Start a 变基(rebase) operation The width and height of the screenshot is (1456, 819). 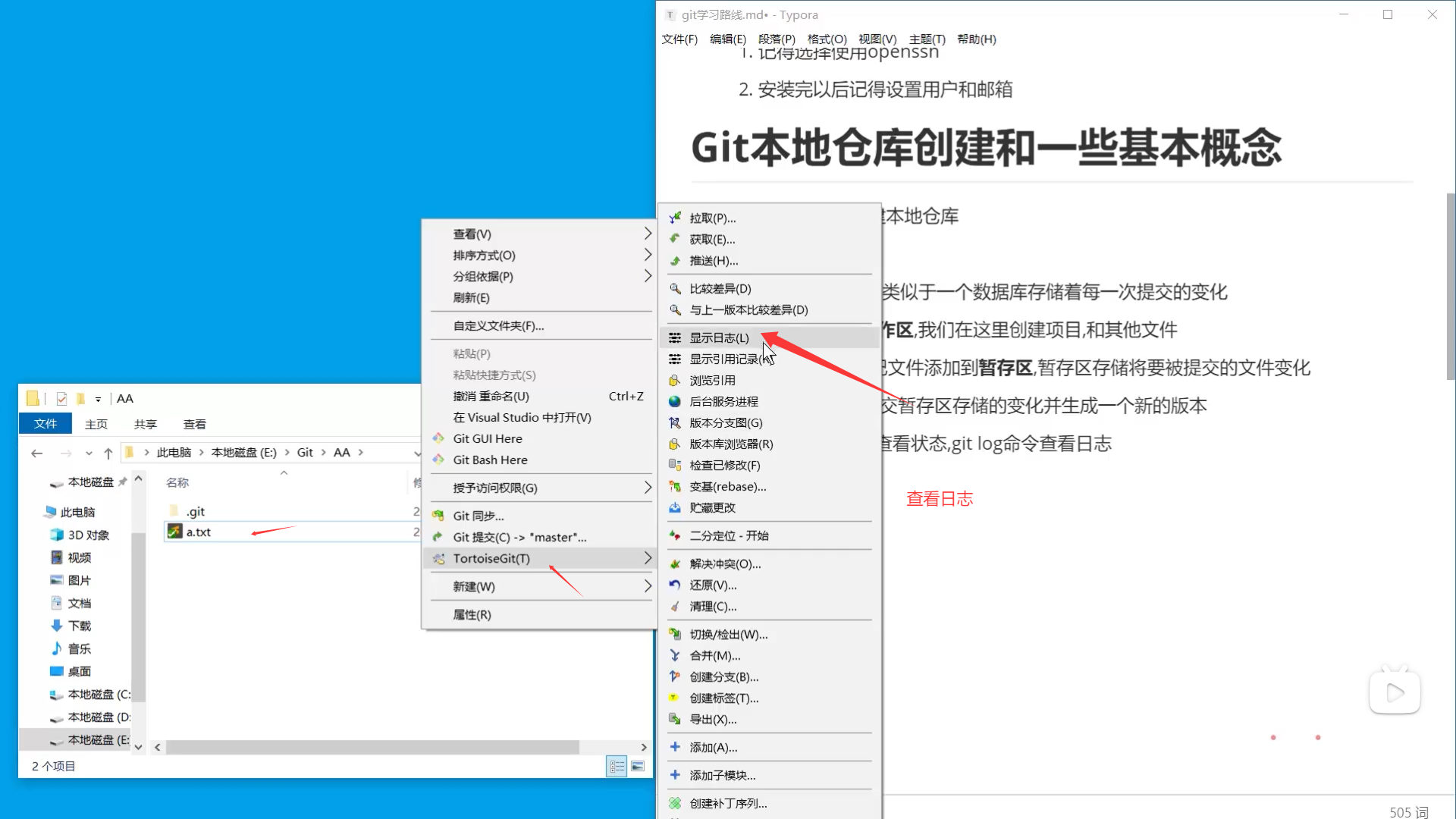728,486
